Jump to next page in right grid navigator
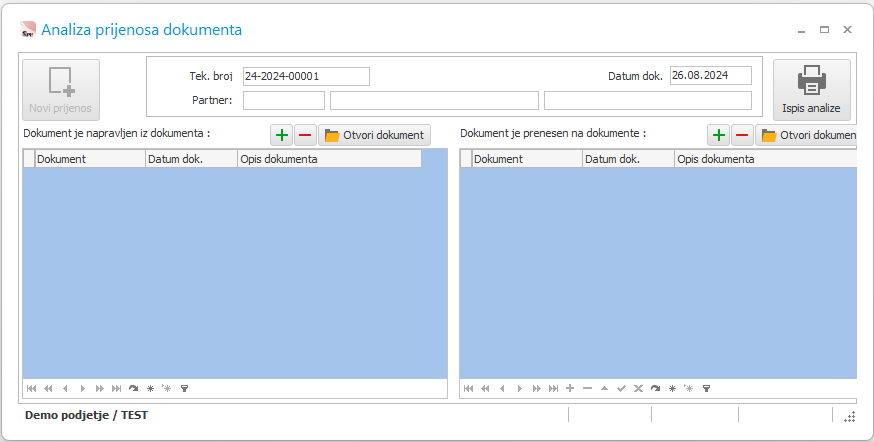The width and height of the screenshot is (874, 442). [537, 388]
